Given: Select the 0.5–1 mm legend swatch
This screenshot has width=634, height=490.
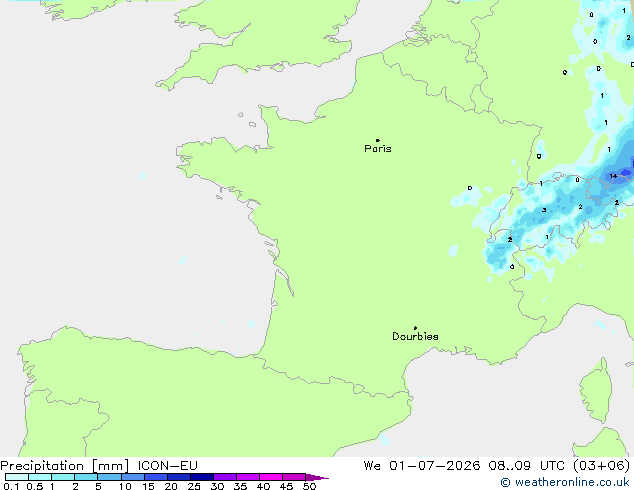Looking at the screenshot, I should pos(40,477).
